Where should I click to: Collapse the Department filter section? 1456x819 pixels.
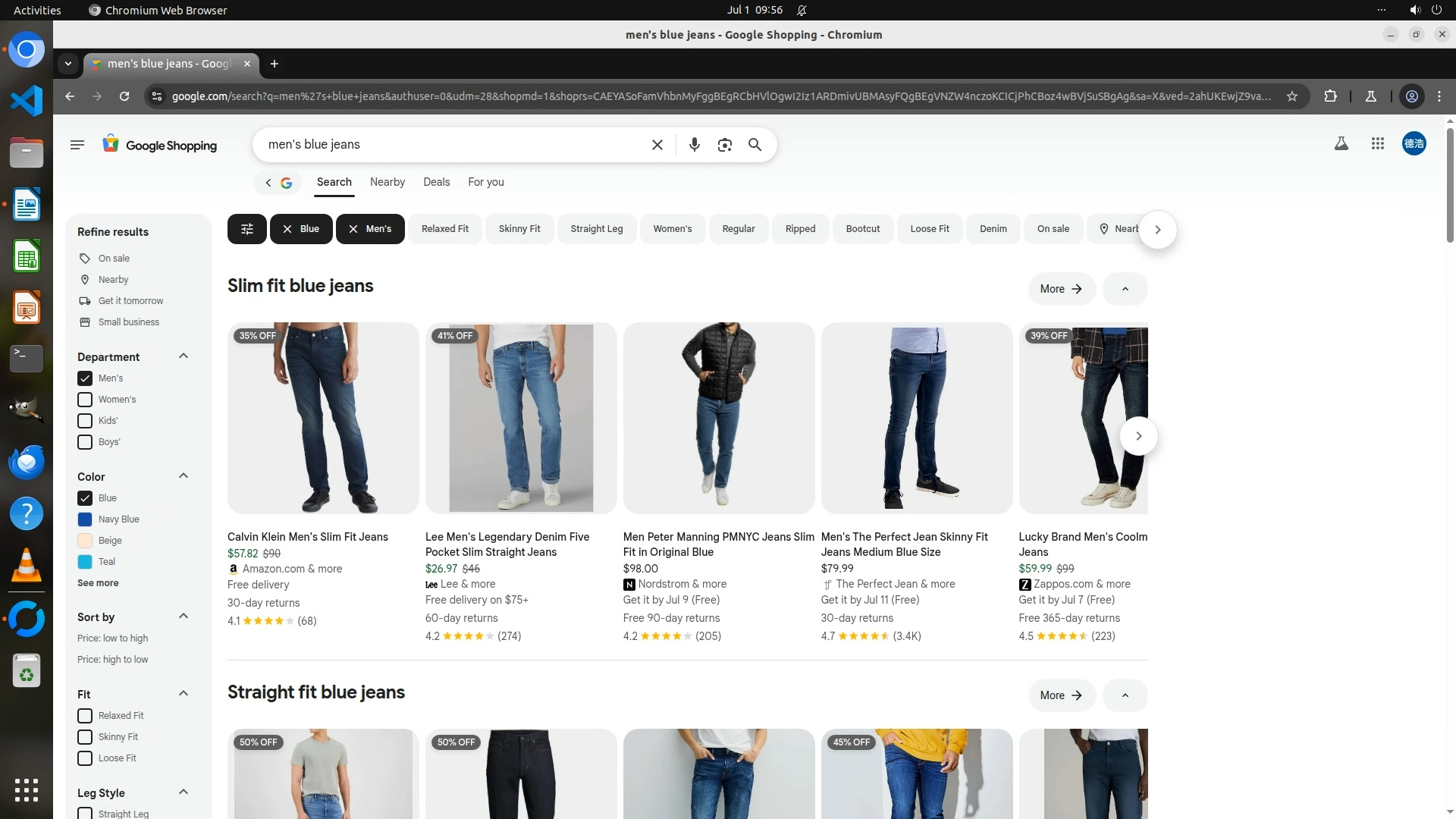pos(183,356)
